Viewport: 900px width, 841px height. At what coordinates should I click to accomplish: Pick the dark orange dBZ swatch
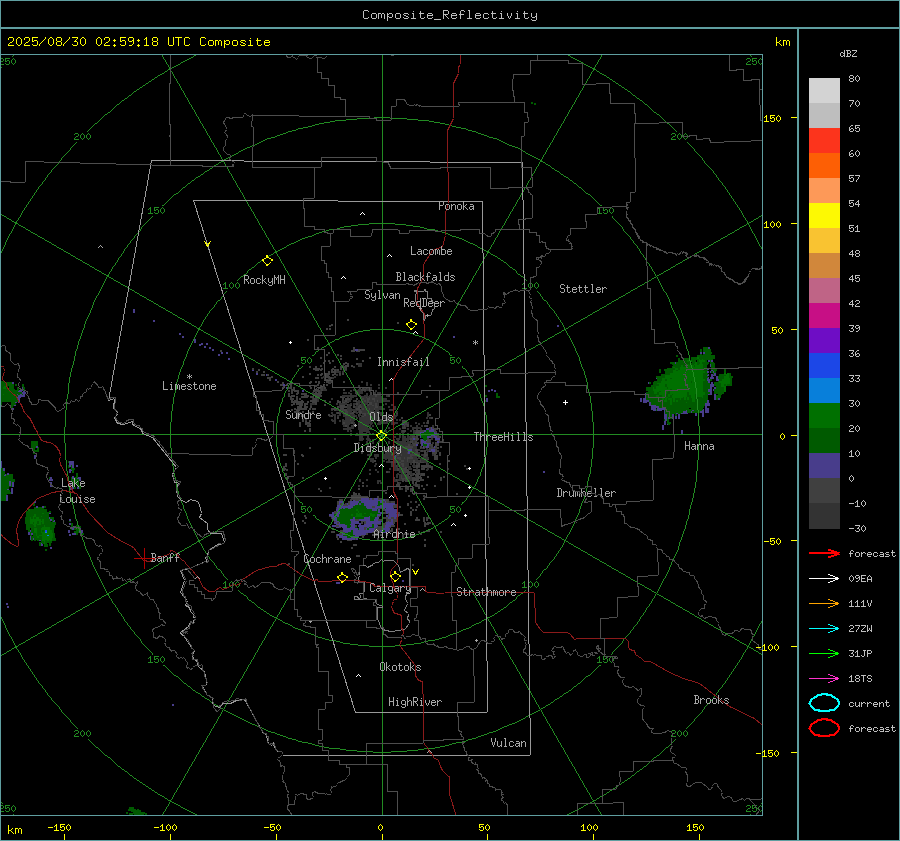(824, 165)
